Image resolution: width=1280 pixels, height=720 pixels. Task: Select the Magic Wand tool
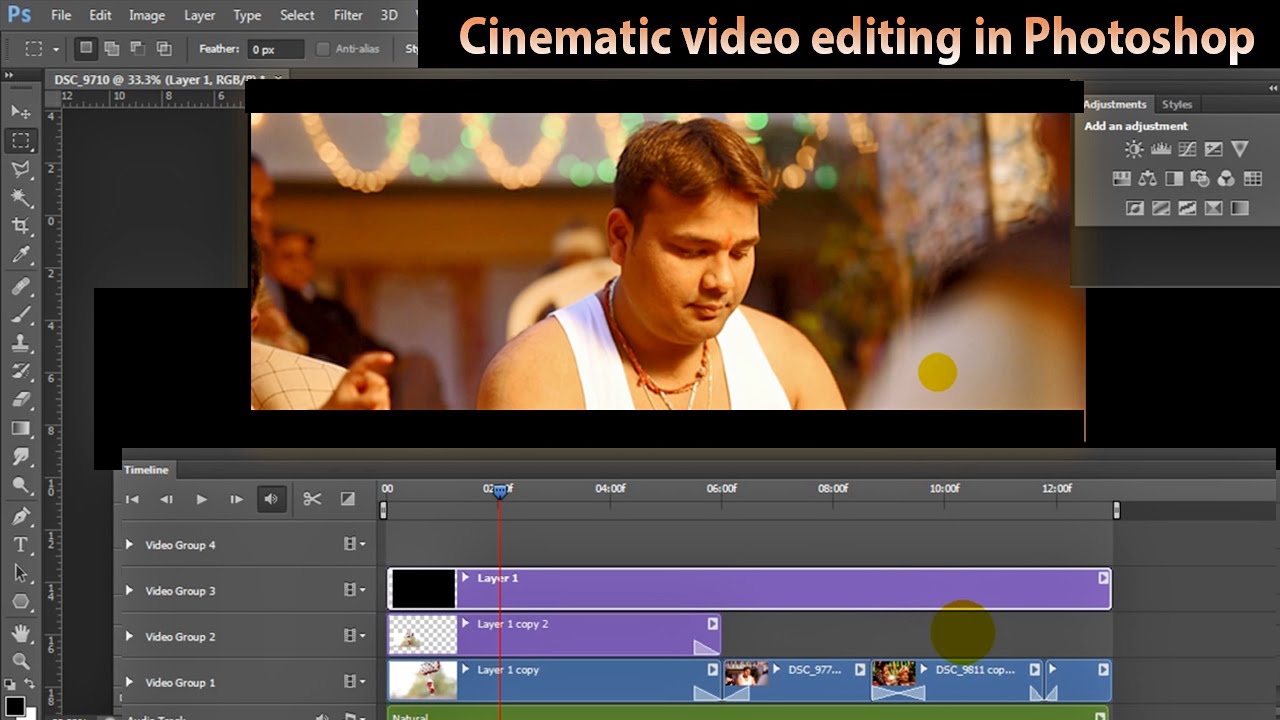(20, 198)
